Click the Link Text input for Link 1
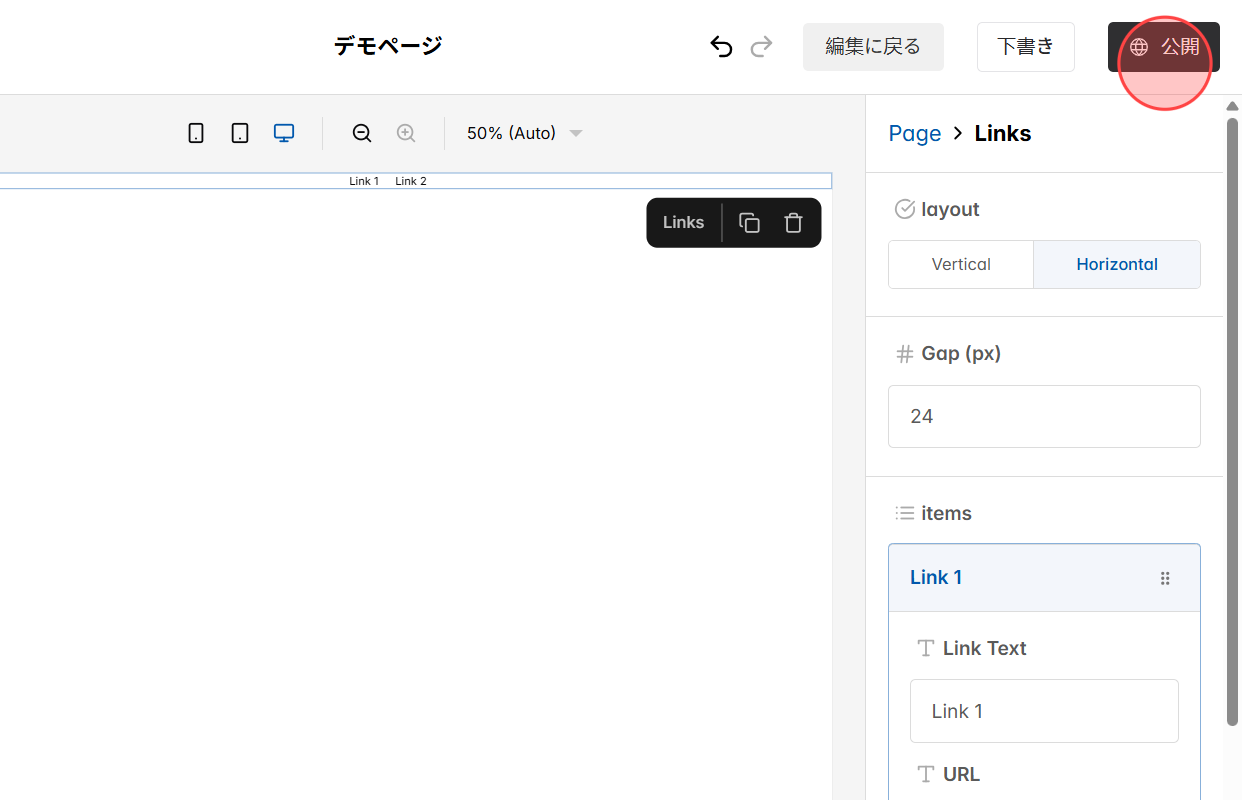 tap(1044, 710)
